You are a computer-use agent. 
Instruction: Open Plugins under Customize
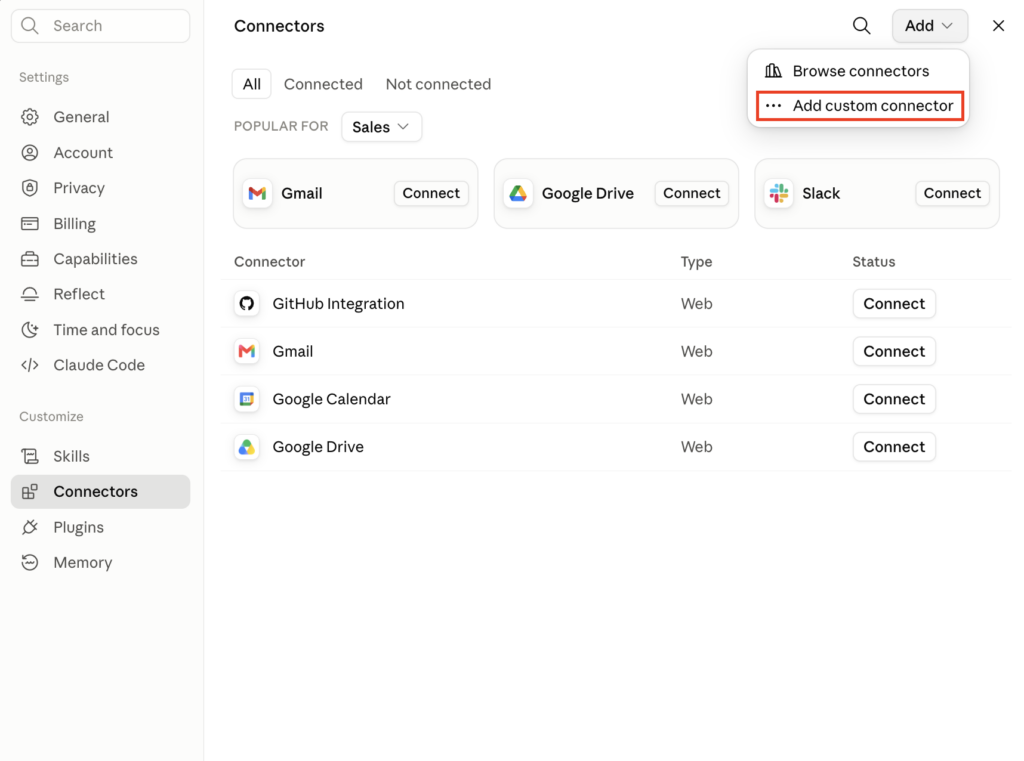click(101, 527)
